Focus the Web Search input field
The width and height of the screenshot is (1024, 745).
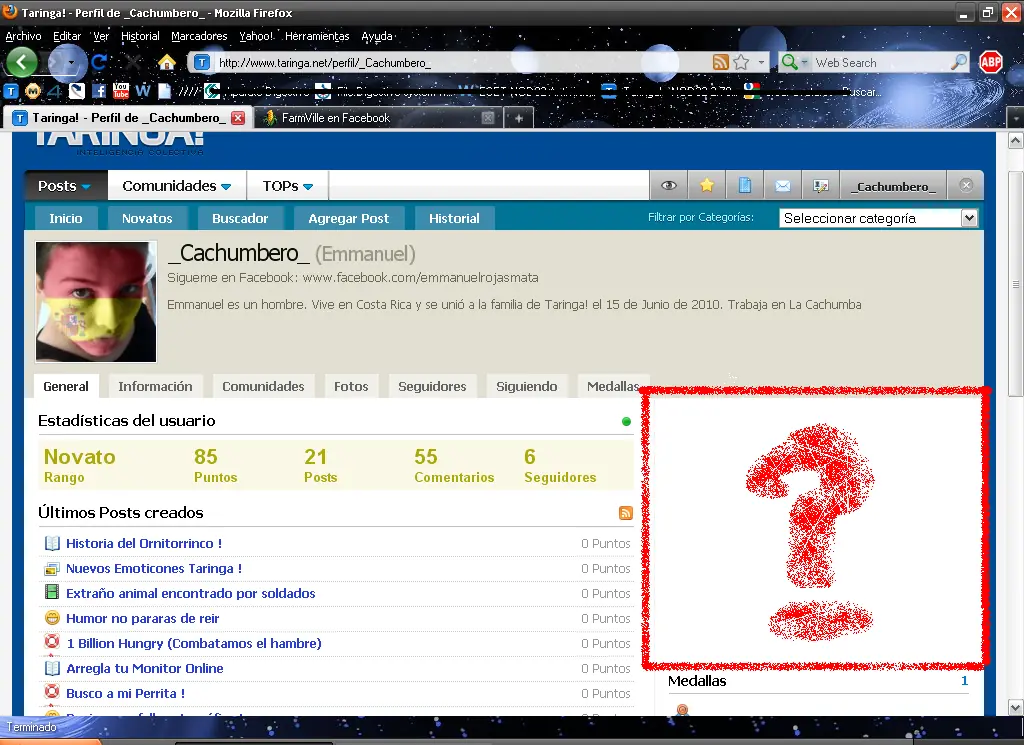(880, 63)
